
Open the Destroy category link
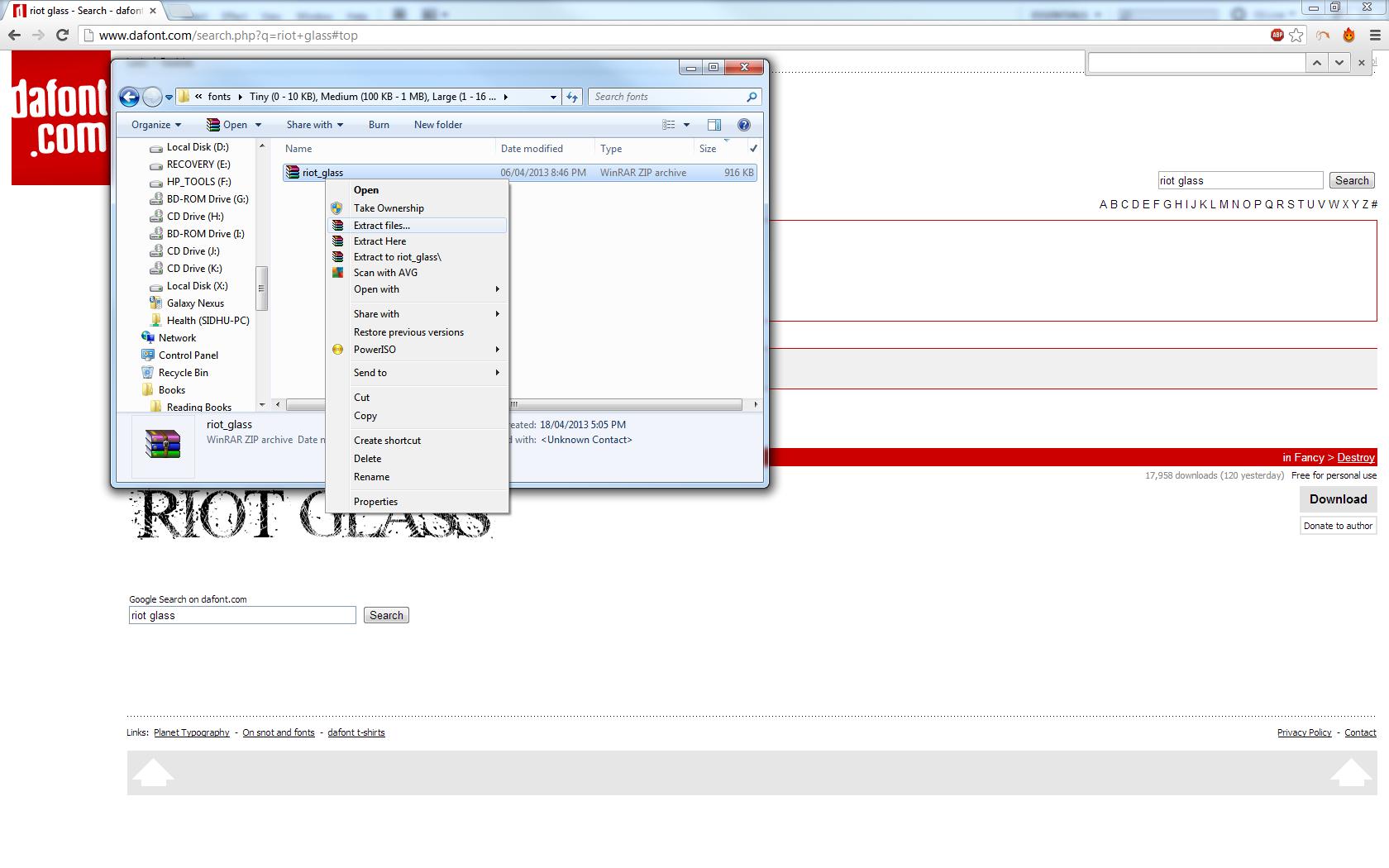tap(1356, 458)
